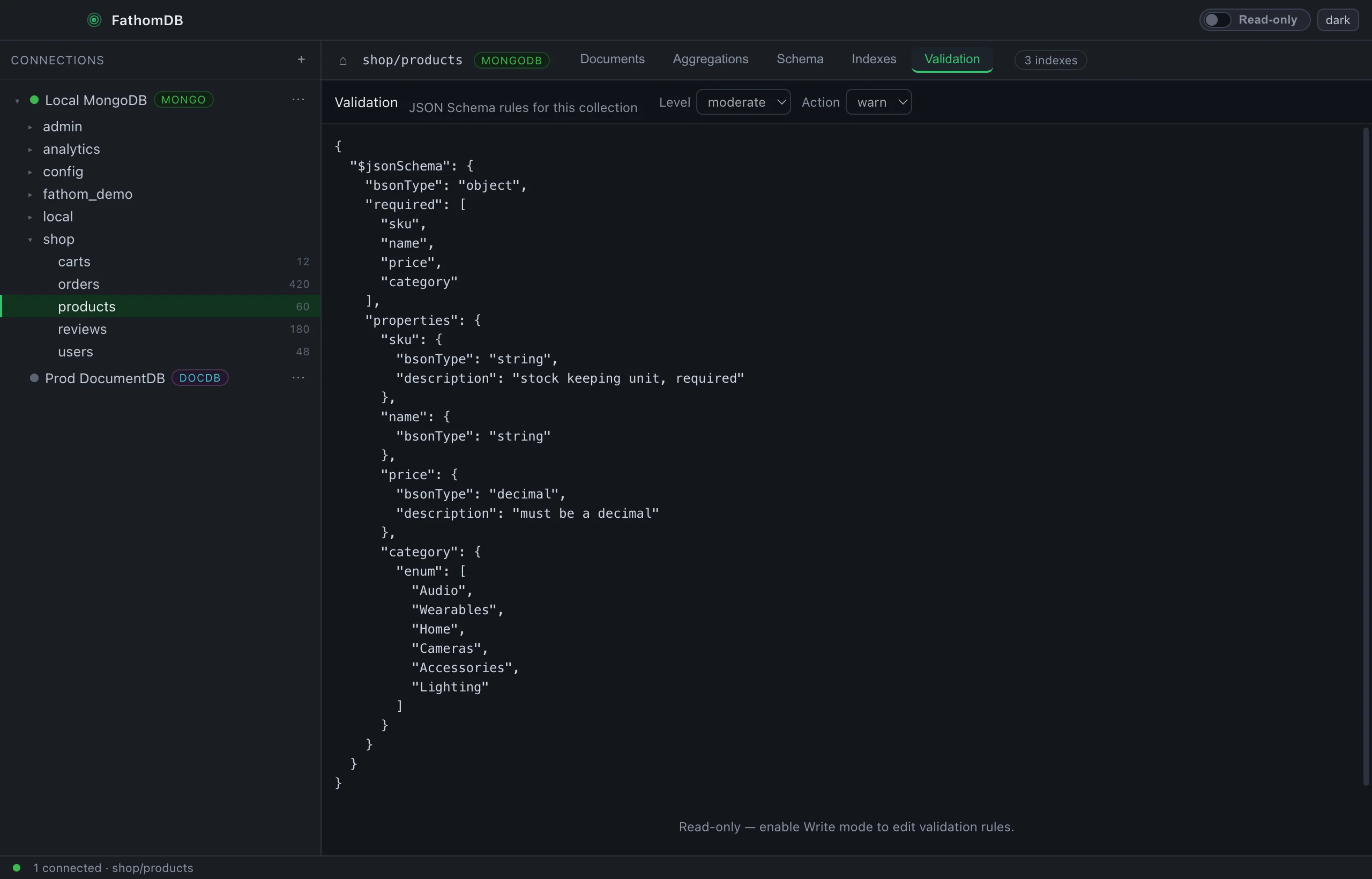Open the reviews collection

pos(160,329)
